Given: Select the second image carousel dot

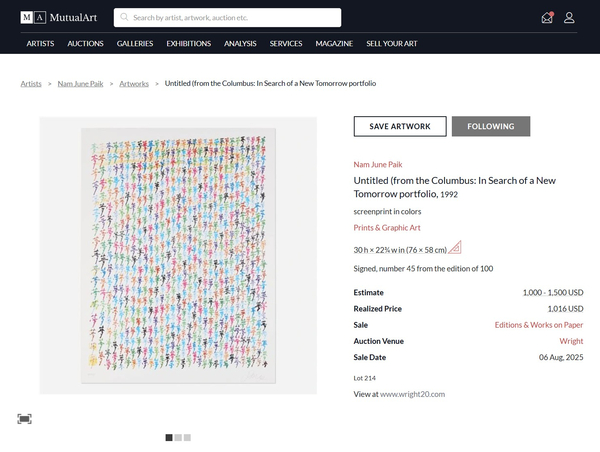Looking at the screenshot, I should pyautogui.click(x=178, y=437).
